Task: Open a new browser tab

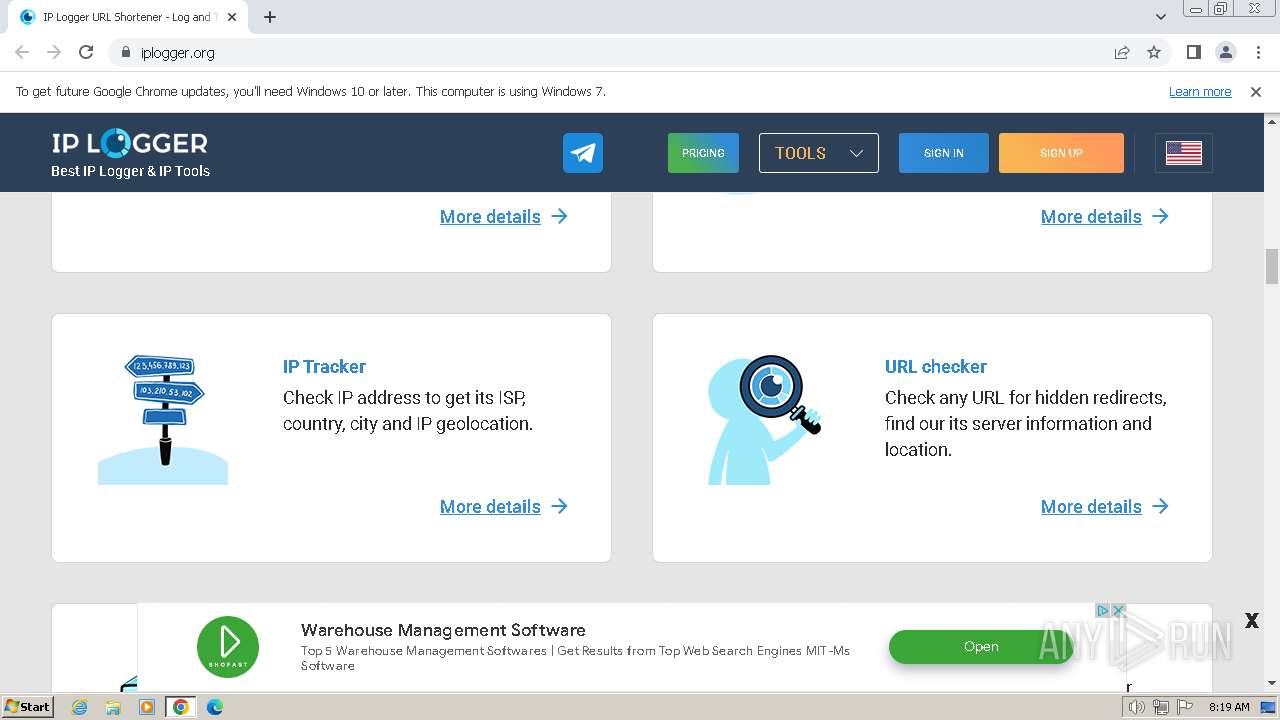Action: point(270,17)
